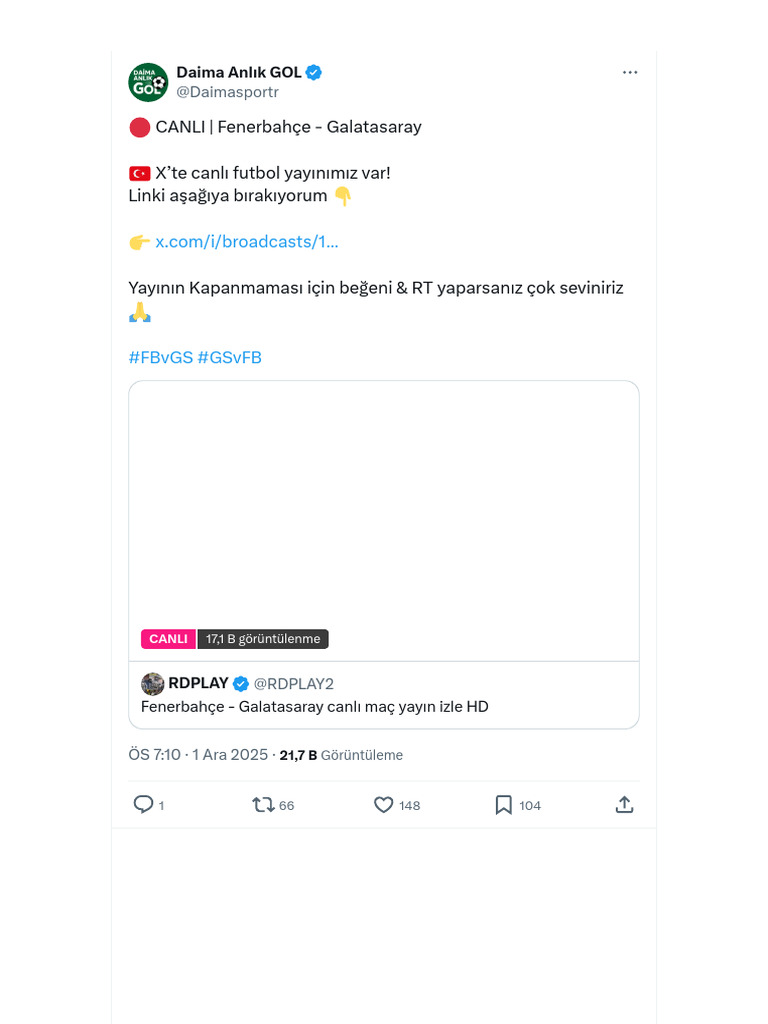Click the Daima Anlık GOL profile avatar
Viewport: 768px width, 1024px height.
[x=148, y=82]
